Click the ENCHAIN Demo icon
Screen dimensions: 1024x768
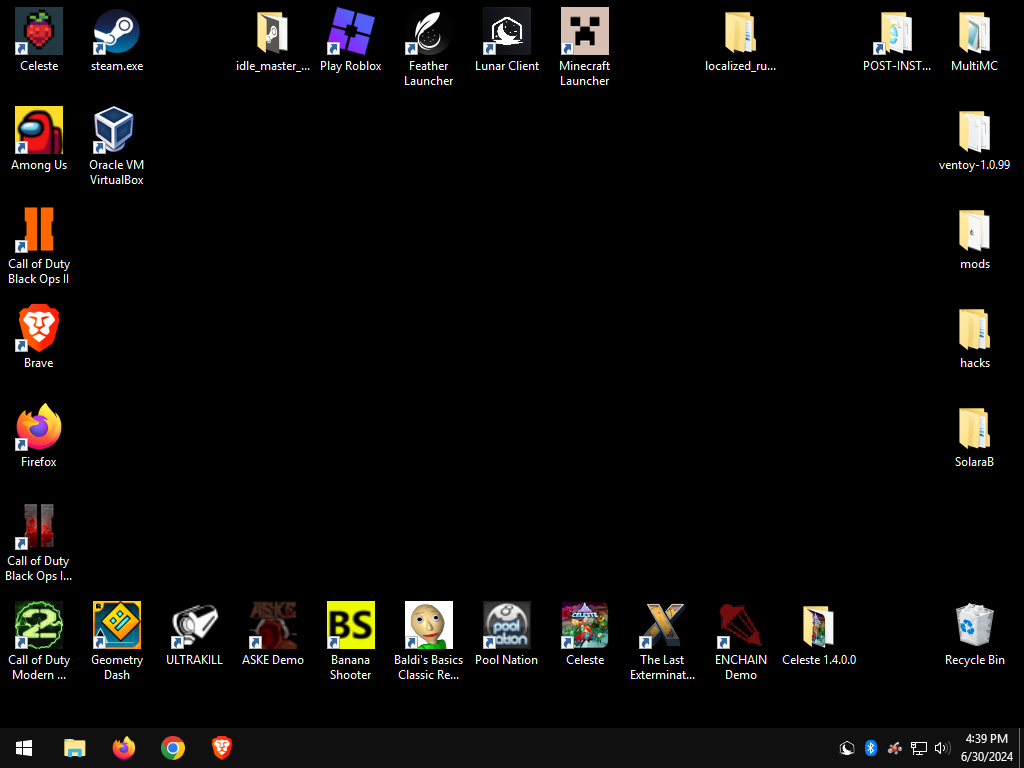741,625
